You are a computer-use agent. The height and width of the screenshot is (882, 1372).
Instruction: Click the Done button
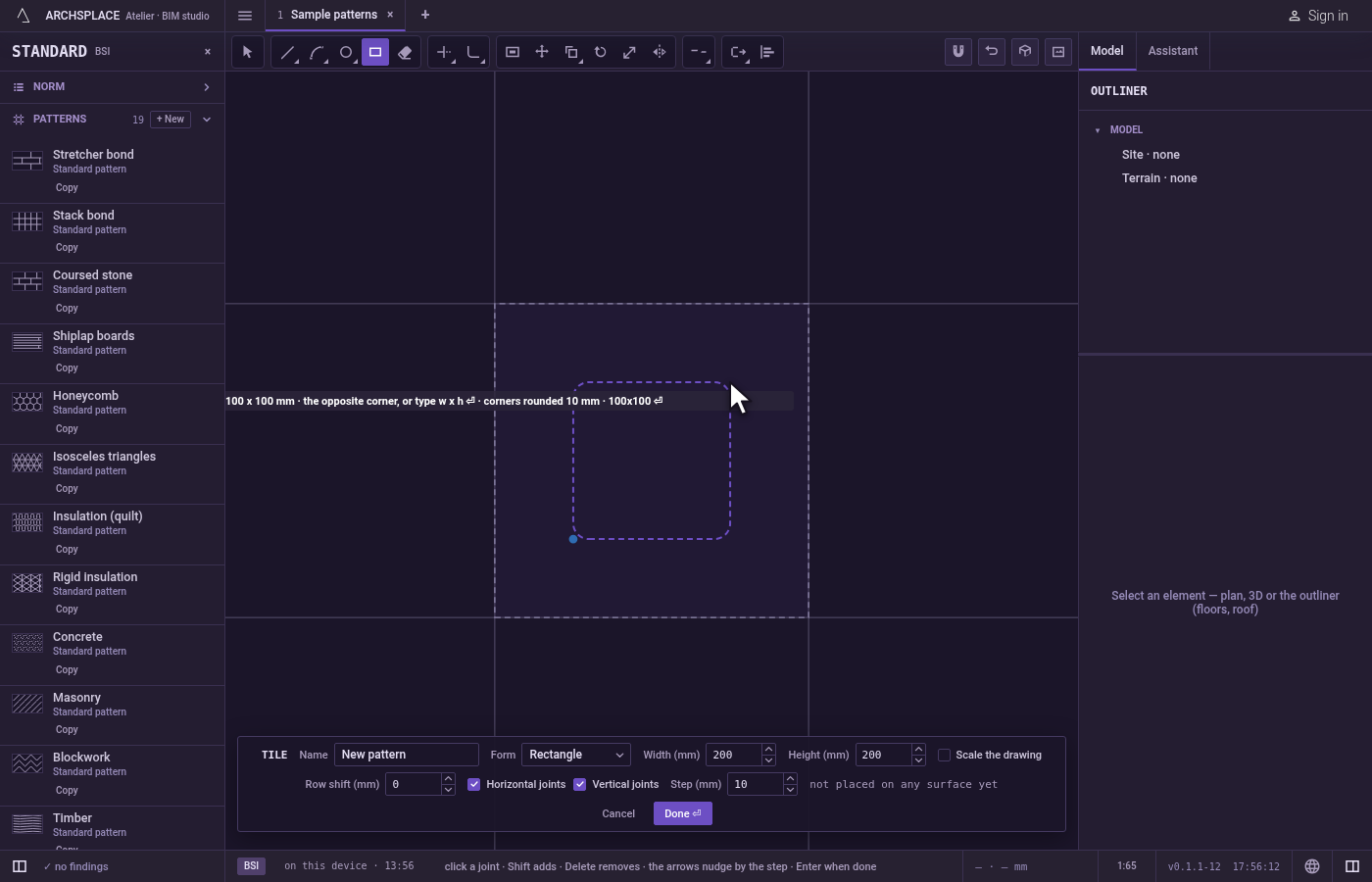click(683, 813)
